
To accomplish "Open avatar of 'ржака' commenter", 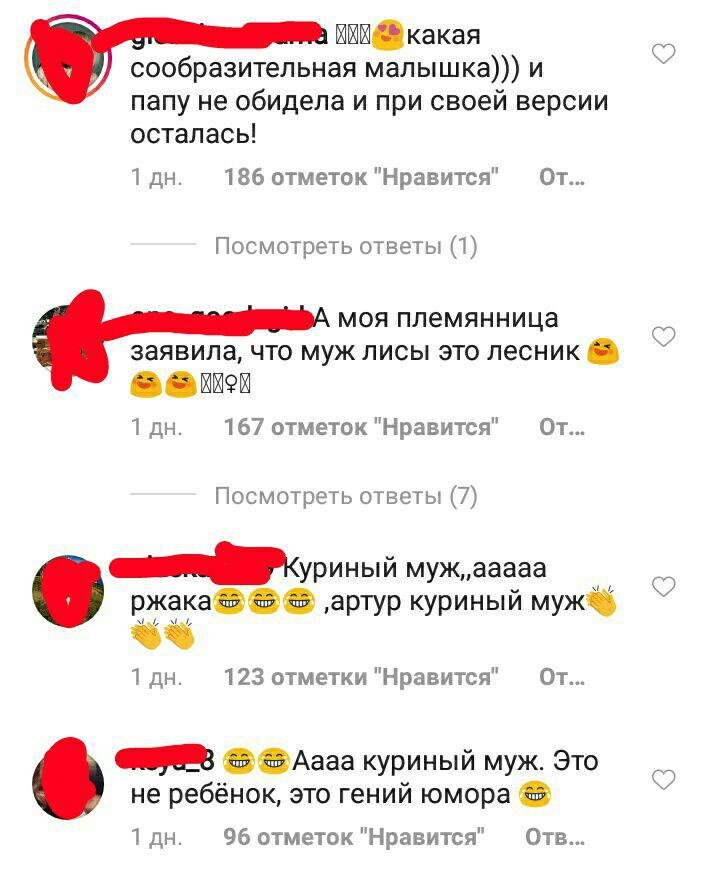I will (x=68, y=591).
